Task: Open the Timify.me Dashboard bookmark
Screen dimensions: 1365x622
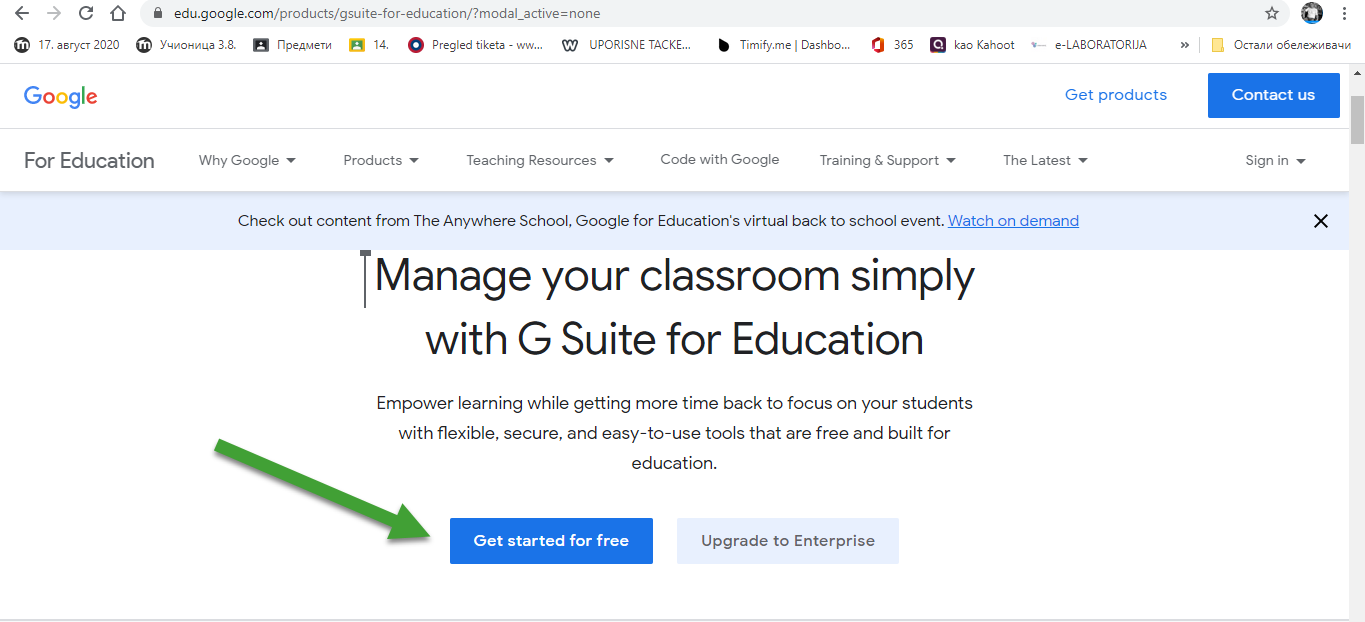Action: (784, 45)
